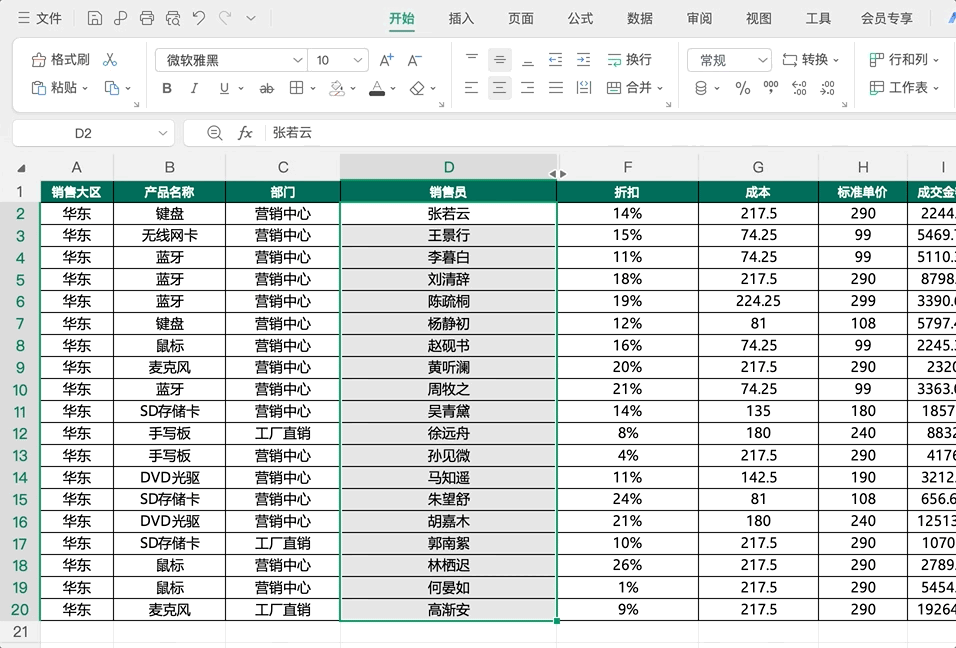Decrease decimal places icon
The height and width of the screenshot is (648, 956).
point(827,88)
